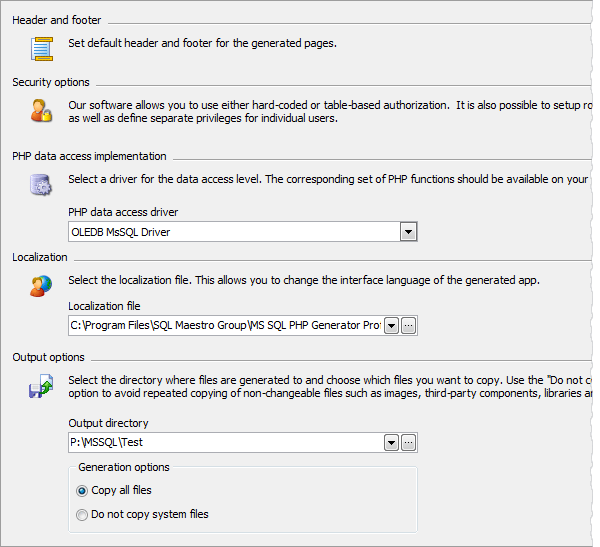Click the PHP data access gear icon
The image size is (600, 547).
(x=41, y=184)
